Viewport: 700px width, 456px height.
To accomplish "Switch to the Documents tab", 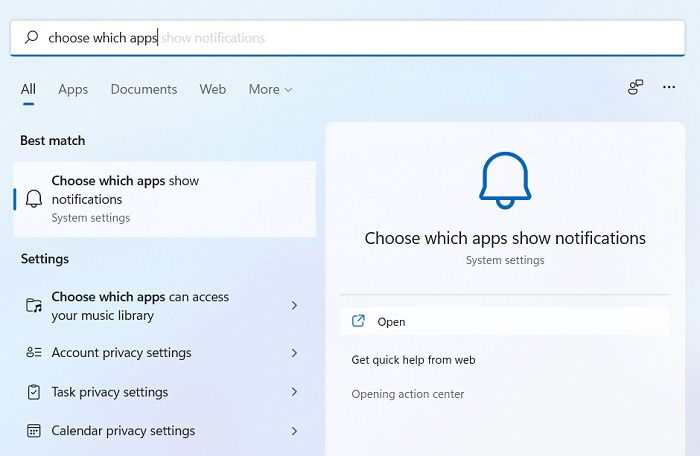I will [144, 89].
